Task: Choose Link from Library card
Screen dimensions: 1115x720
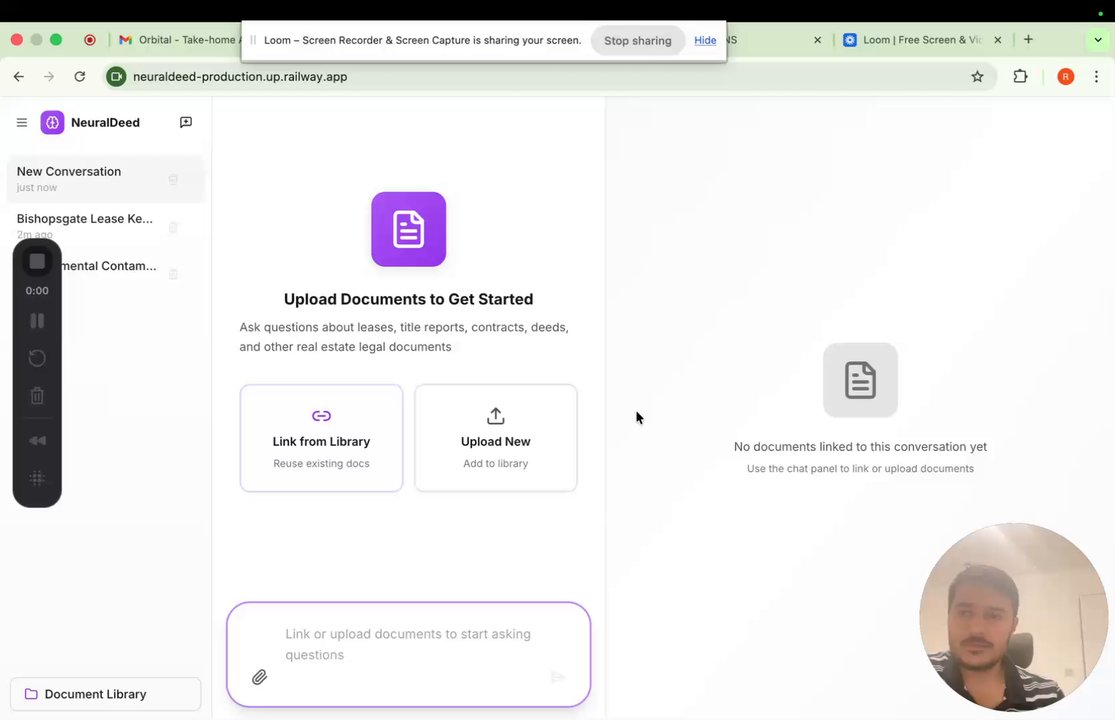Action: (x=321, y=438)
